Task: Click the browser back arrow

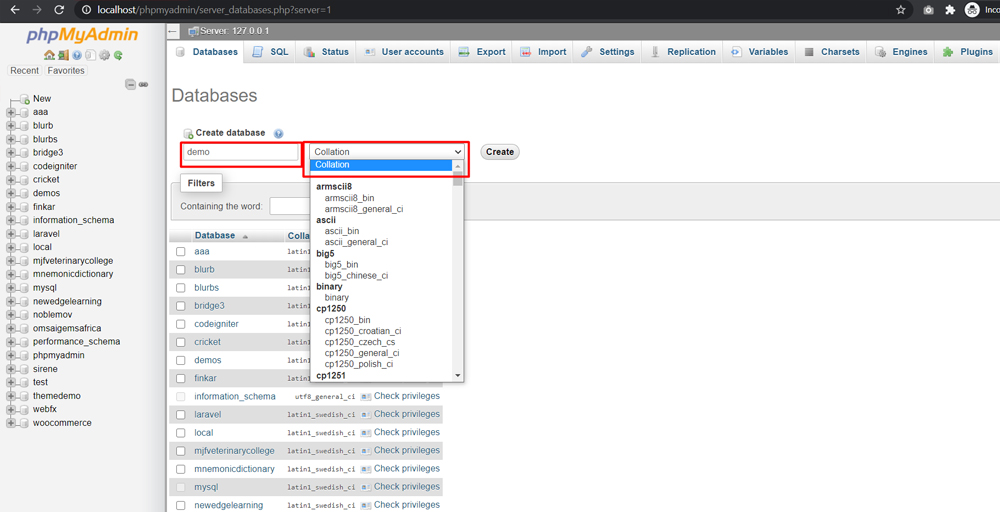Action: click(x=15, y=10)
